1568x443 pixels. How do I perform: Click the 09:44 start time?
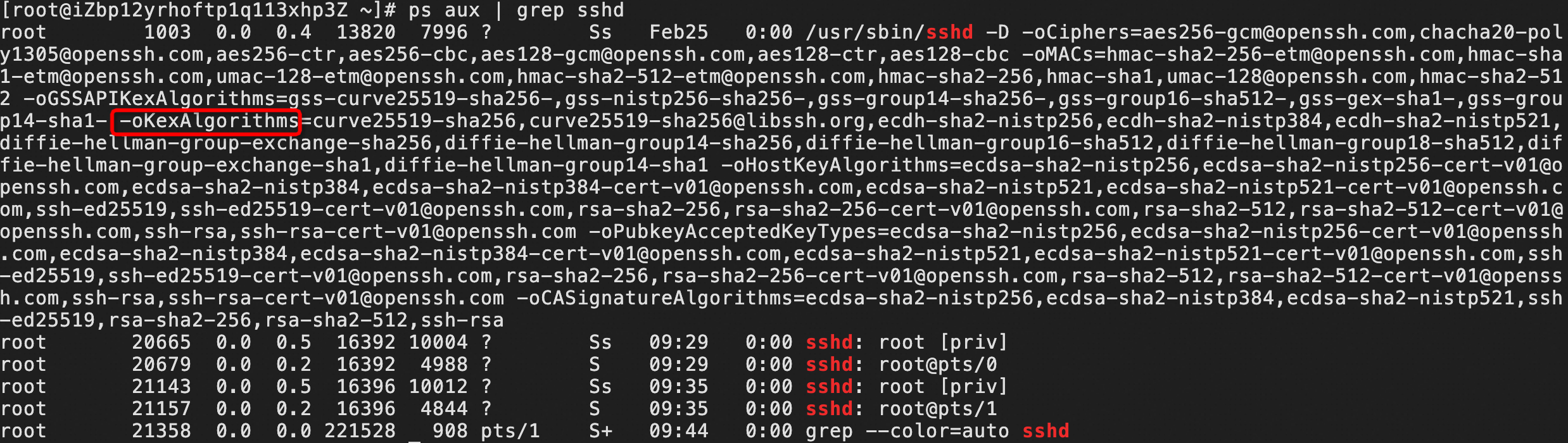(x=679, y=431)
